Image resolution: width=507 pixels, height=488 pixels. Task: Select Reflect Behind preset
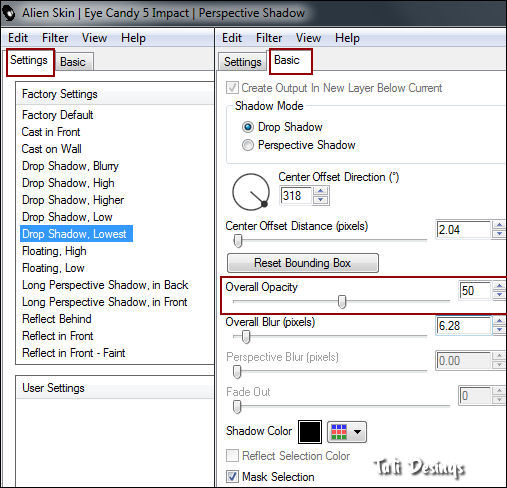coord(57,319)
